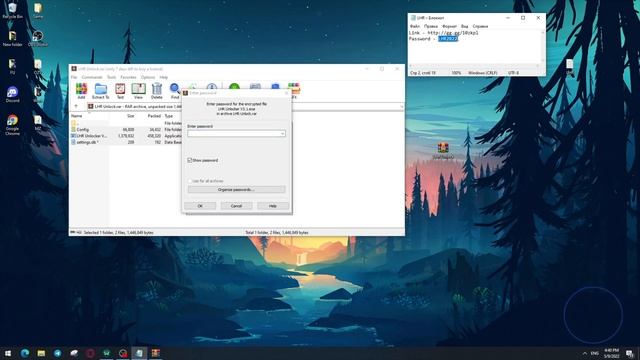Click the Find toolbar icon in WinRAR
This screenshot has width=640, height=360.
click(175, 91)
